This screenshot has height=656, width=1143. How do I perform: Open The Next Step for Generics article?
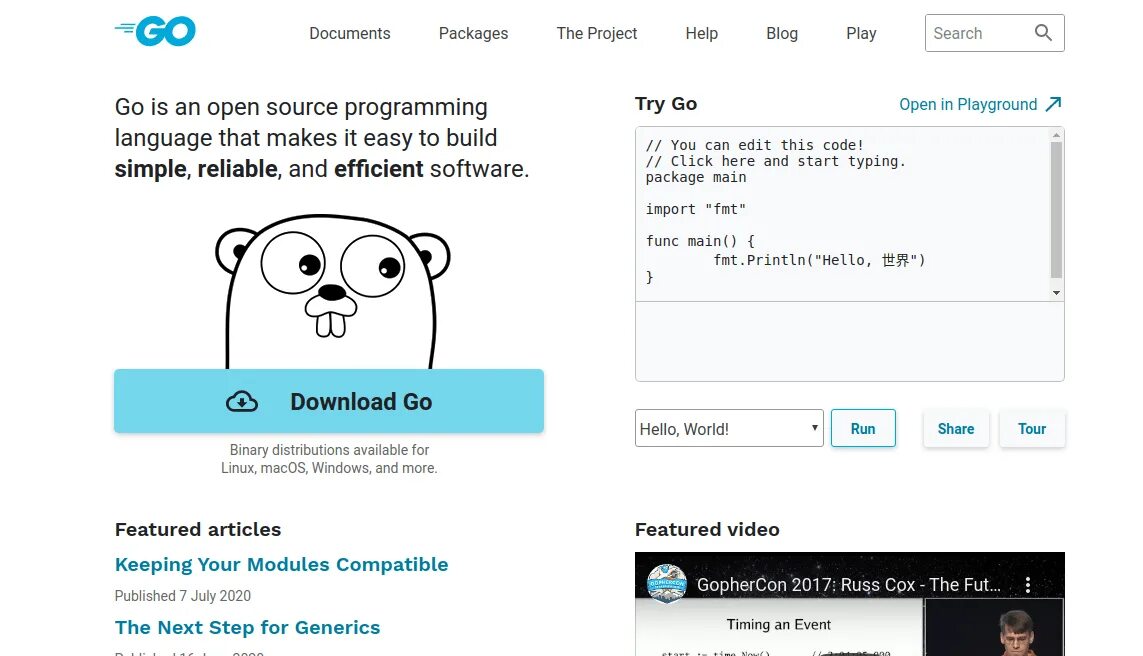247,628
